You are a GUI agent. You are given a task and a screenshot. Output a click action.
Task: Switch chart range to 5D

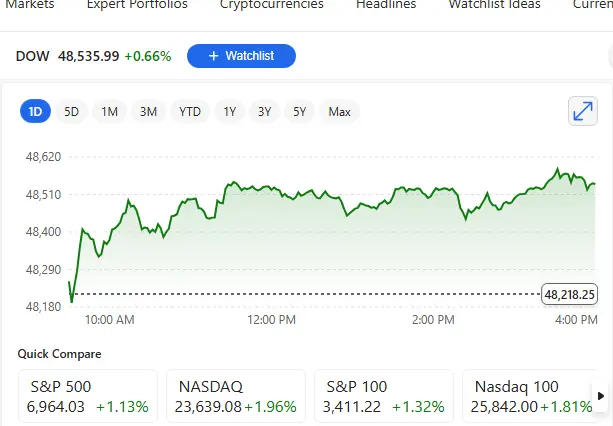point(71,112)
